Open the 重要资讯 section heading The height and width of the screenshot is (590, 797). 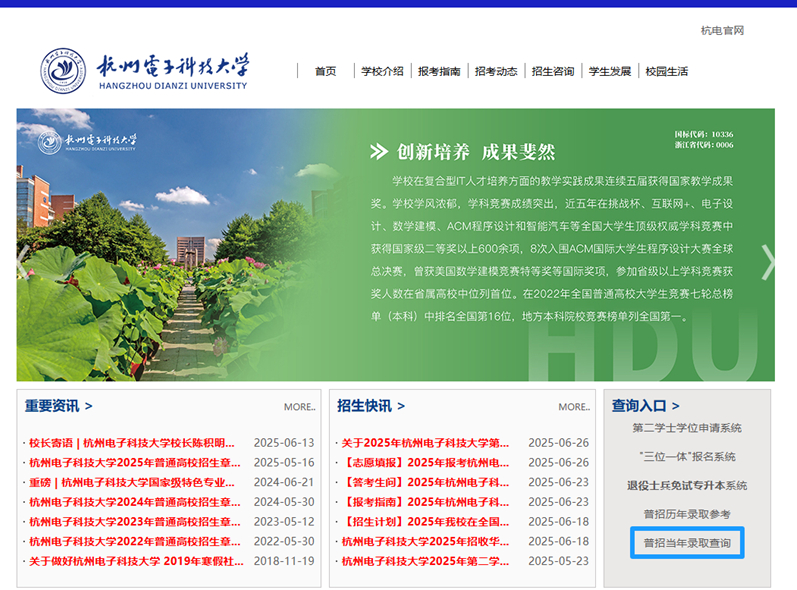(58, 406)
